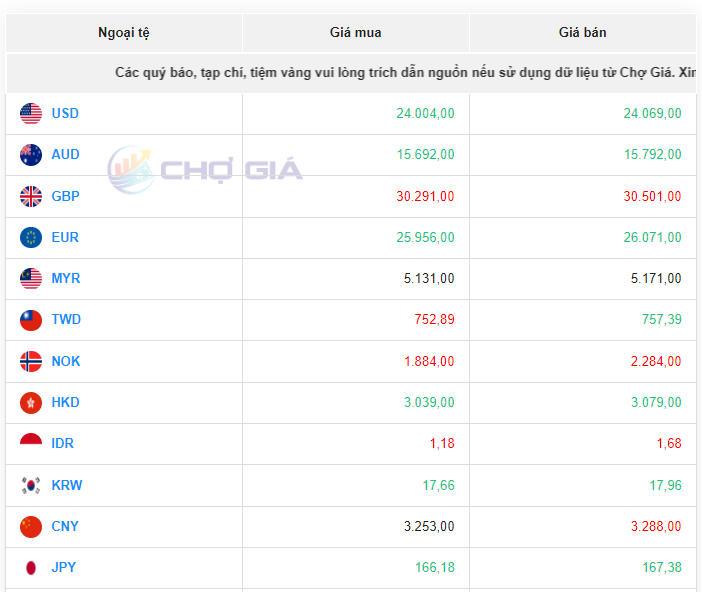Open the GBP currency link
The width and height of the screenshot is (702, 592).
coord(65,197)
